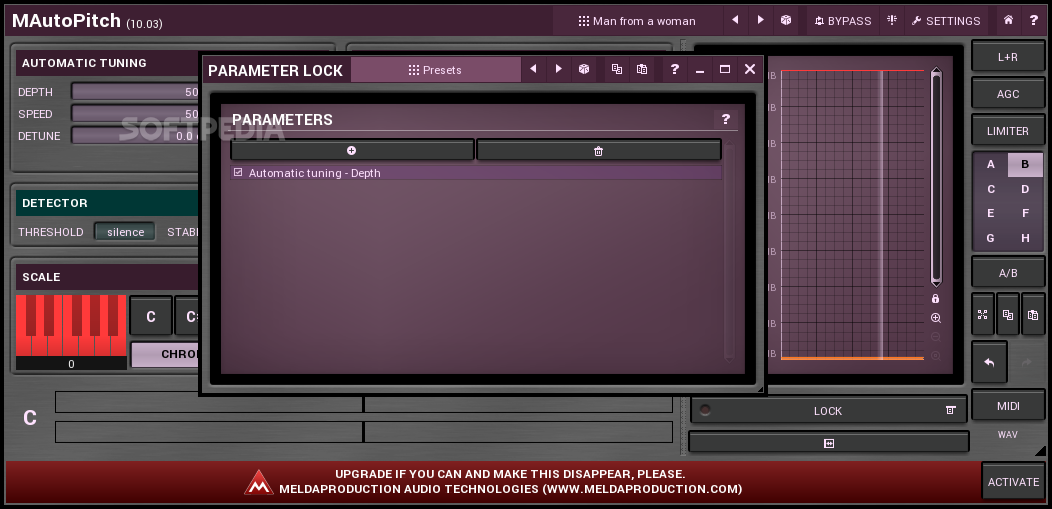This screenshot has width=1052, height=509.
Task: Open channel mode icon next to Bypass
Action: point(892,20)
